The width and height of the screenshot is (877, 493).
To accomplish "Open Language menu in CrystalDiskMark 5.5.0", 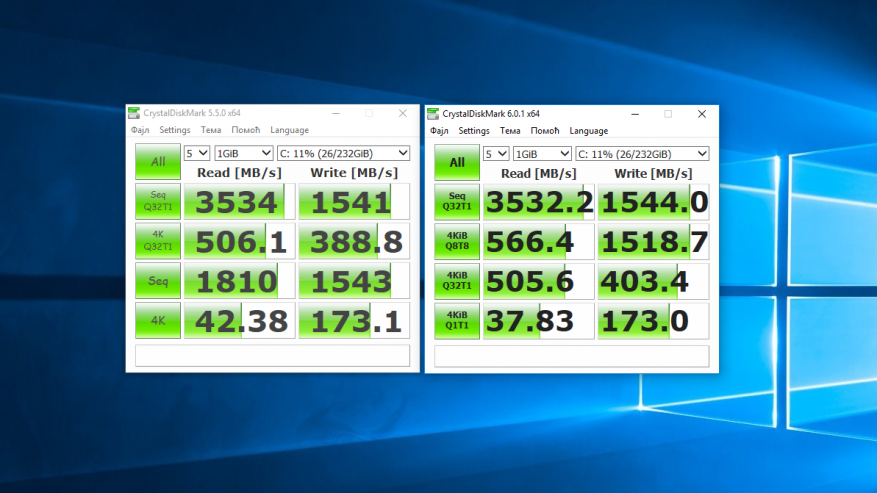I will (x=289, y=130).
